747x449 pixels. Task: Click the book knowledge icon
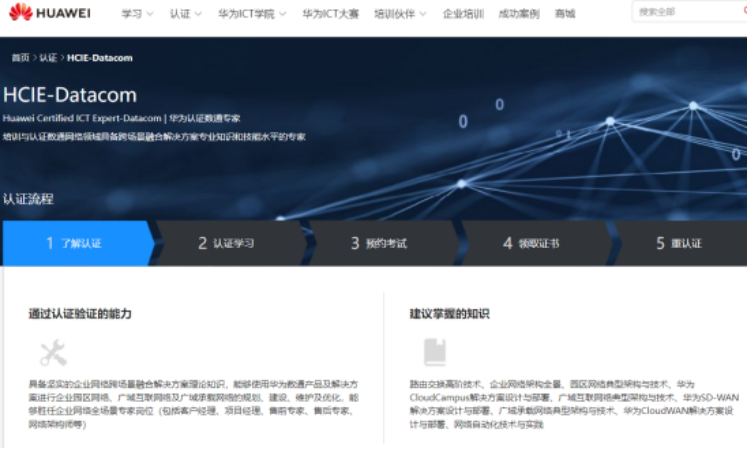[434, 352]
